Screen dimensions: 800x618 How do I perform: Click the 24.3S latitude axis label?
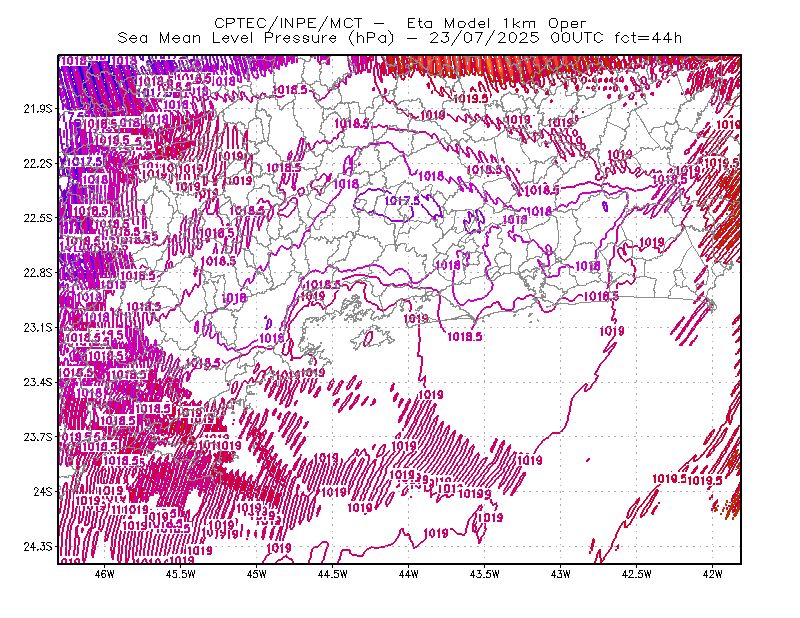click(38, 547)
